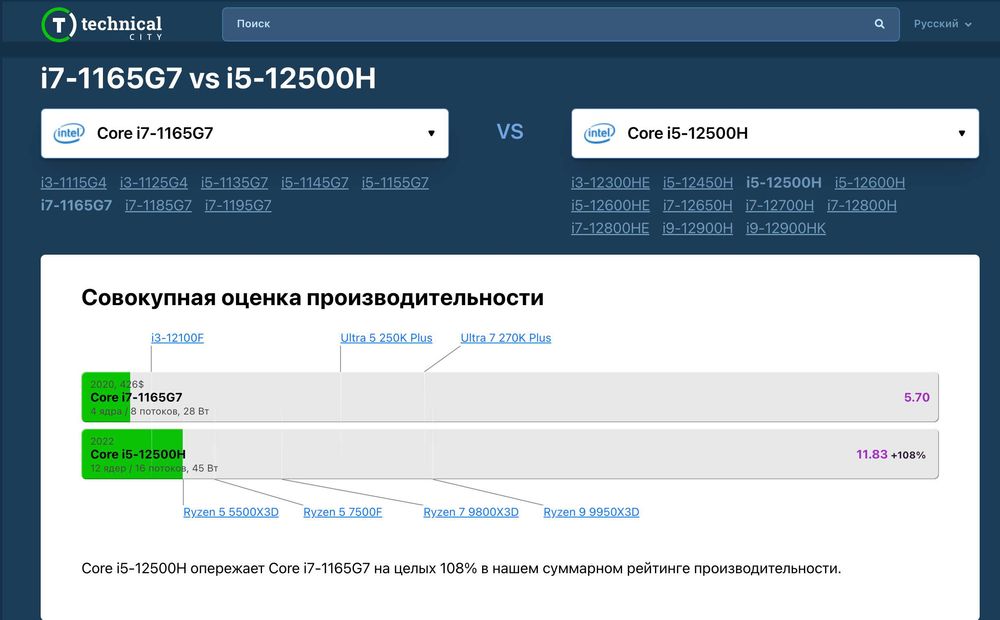Image resolution: width=1000 pixels, height=620 pixels.
Task: Open the Core i7-1165G7 processor selector
Action: [x=245, y=133]
